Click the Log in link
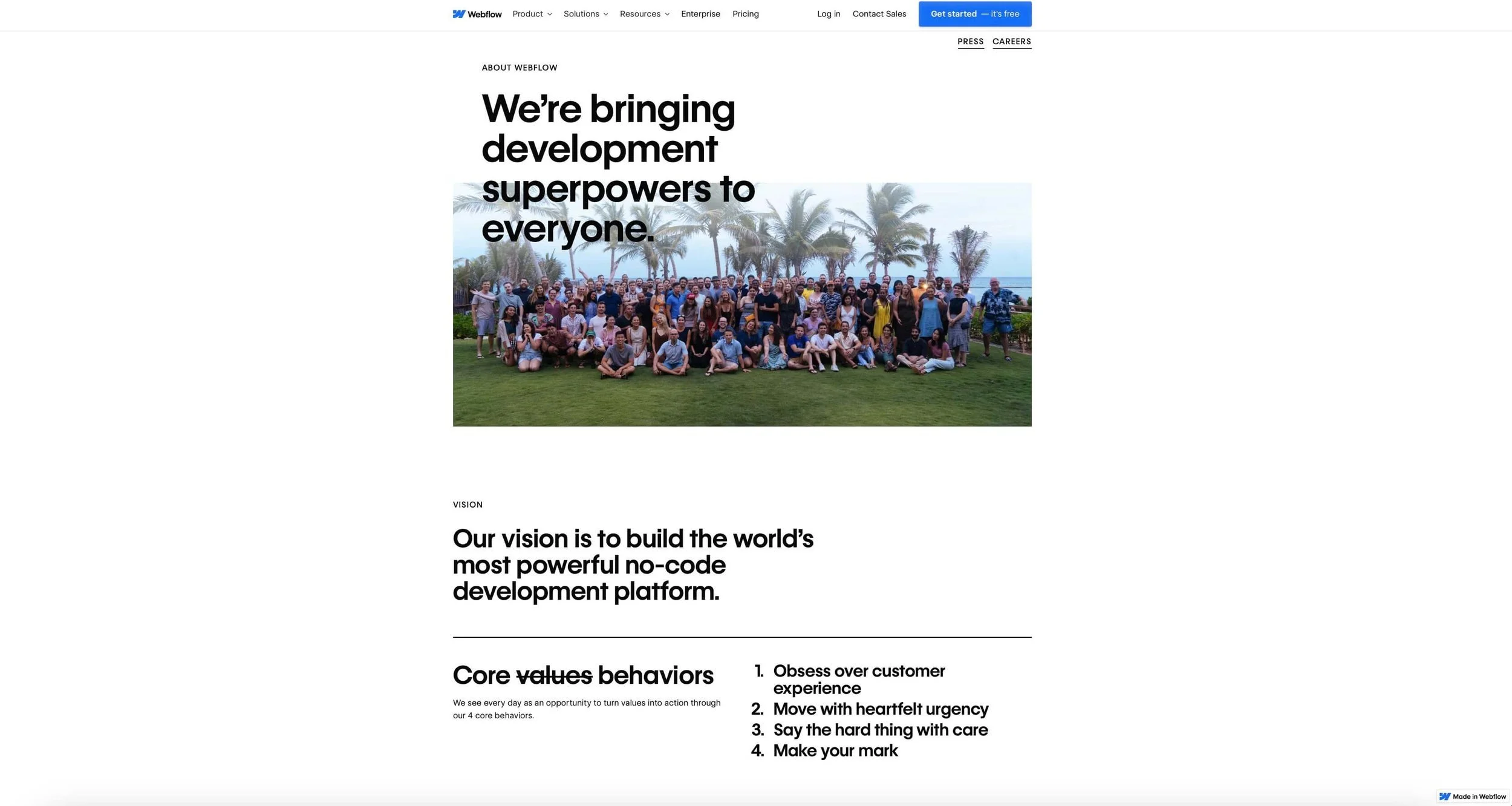Image resolution: width=1512 pixels, height=806 pixels. point(828,14)
